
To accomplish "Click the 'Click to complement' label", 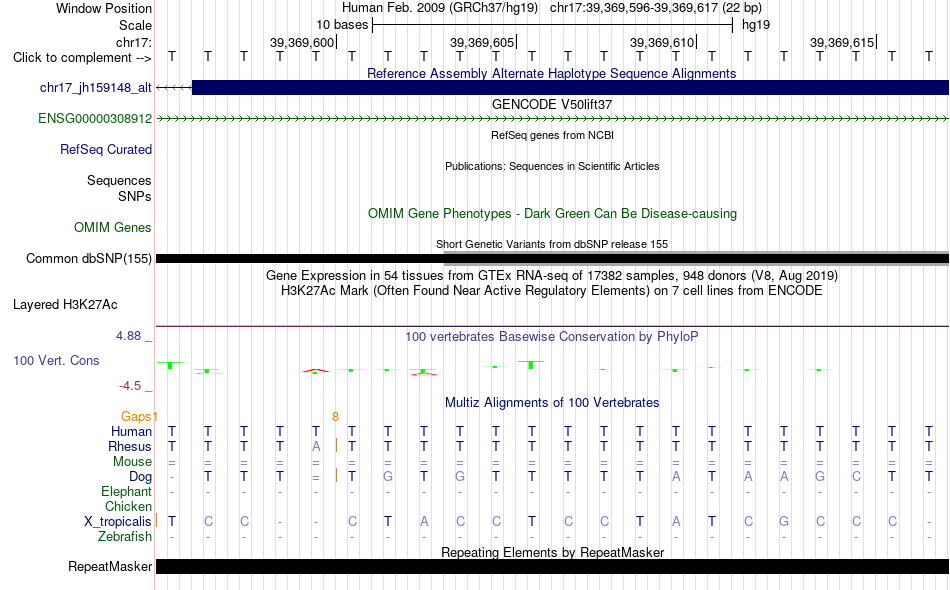I will click(x=82, y=58).
